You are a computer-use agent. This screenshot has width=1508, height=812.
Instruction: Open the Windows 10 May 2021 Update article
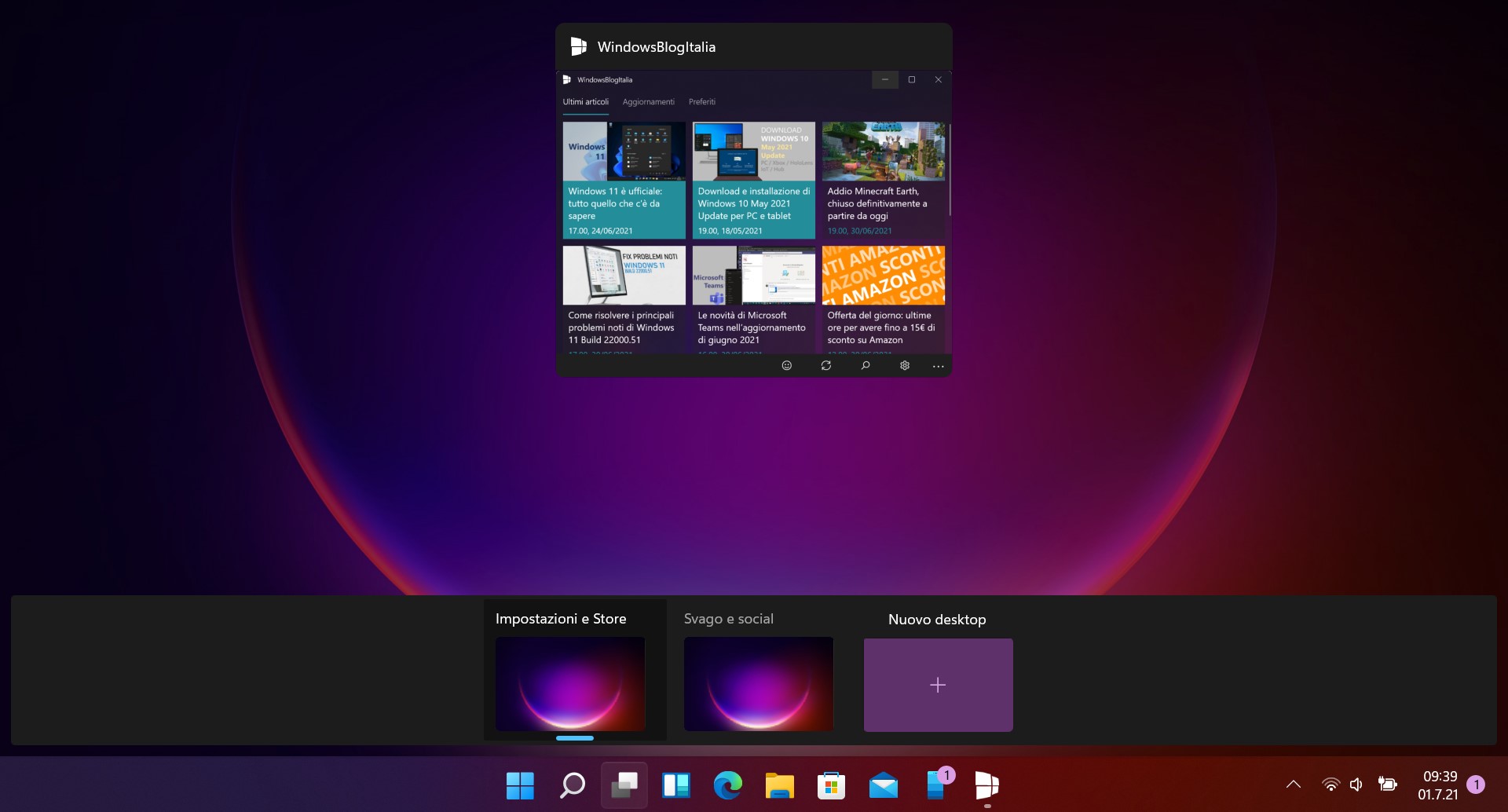(754, 180)
